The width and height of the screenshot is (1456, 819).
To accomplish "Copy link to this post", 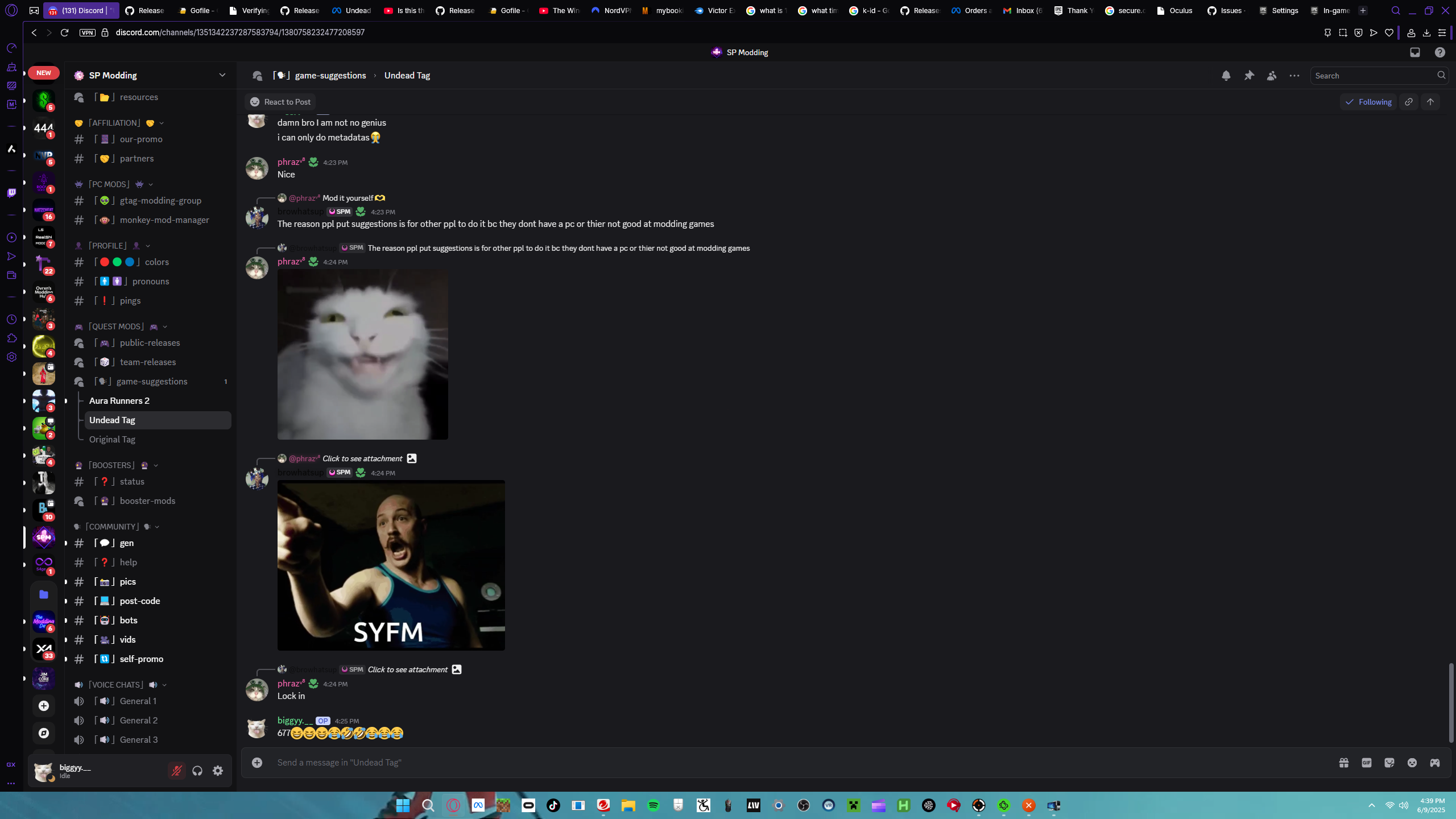I will click(x=1409, y=102).
